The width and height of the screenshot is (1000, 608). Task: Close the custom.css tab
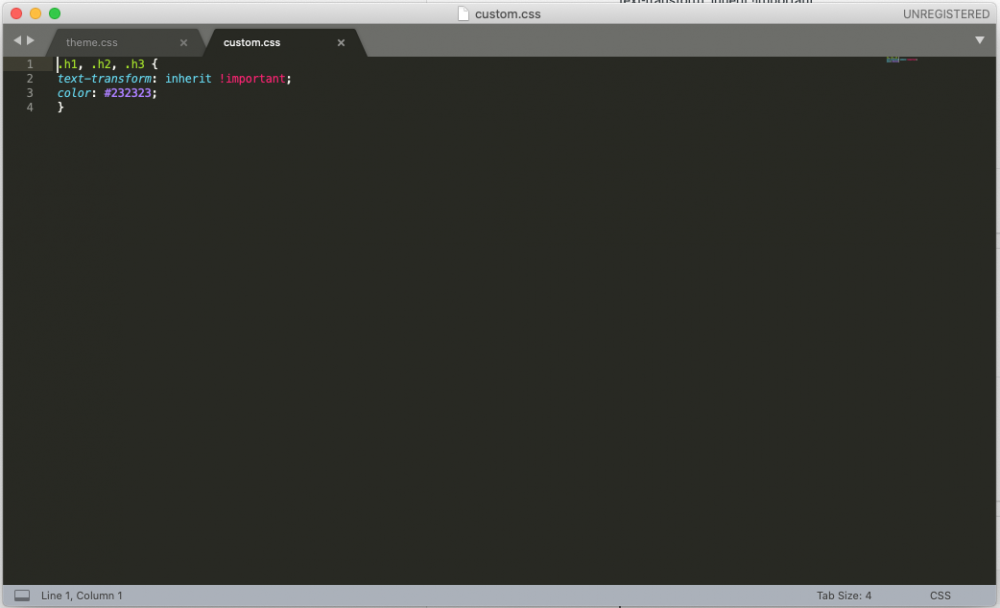click(341, 43)
